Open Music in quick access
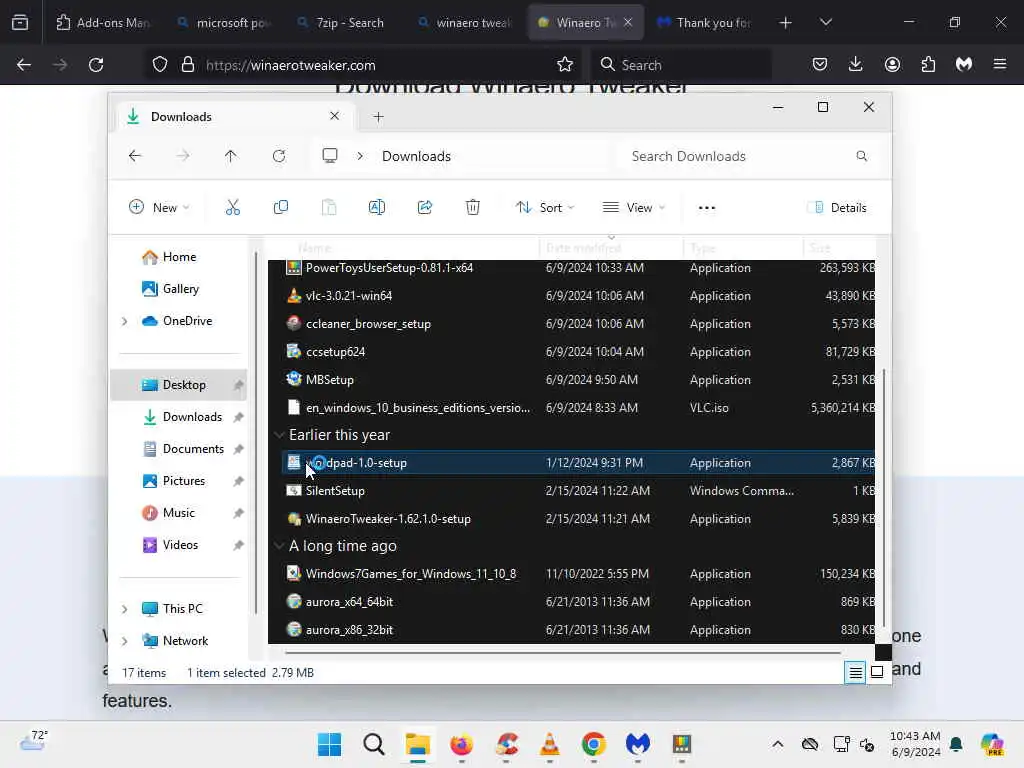 (x=179, y=513)
